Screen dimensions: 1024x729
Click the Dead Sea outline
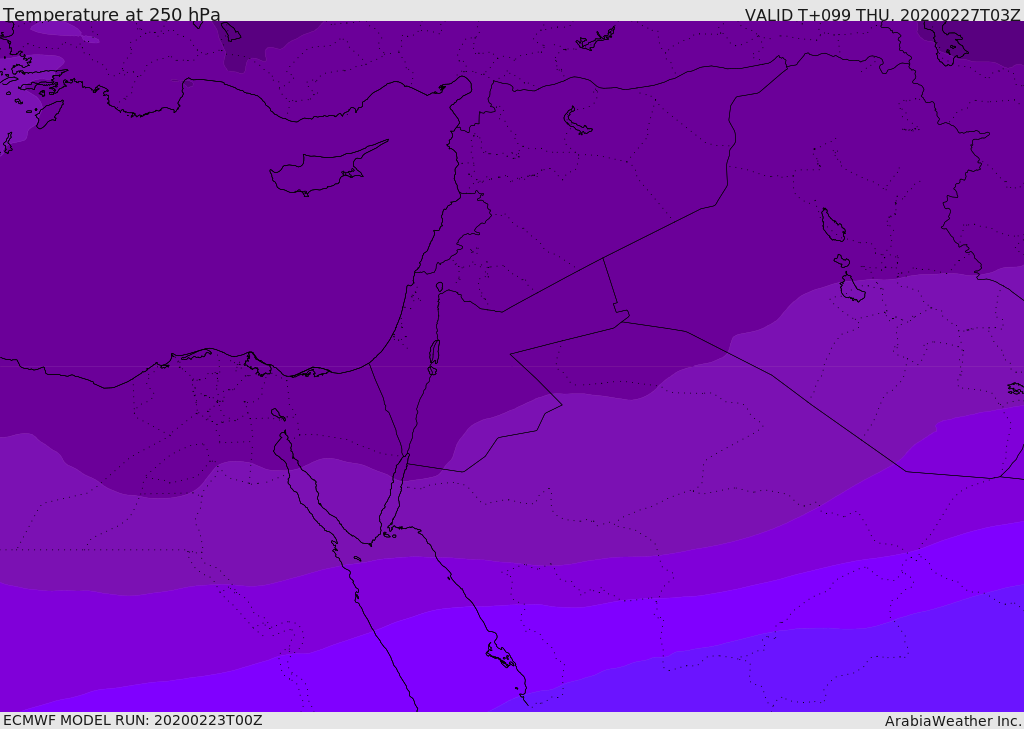434,356
